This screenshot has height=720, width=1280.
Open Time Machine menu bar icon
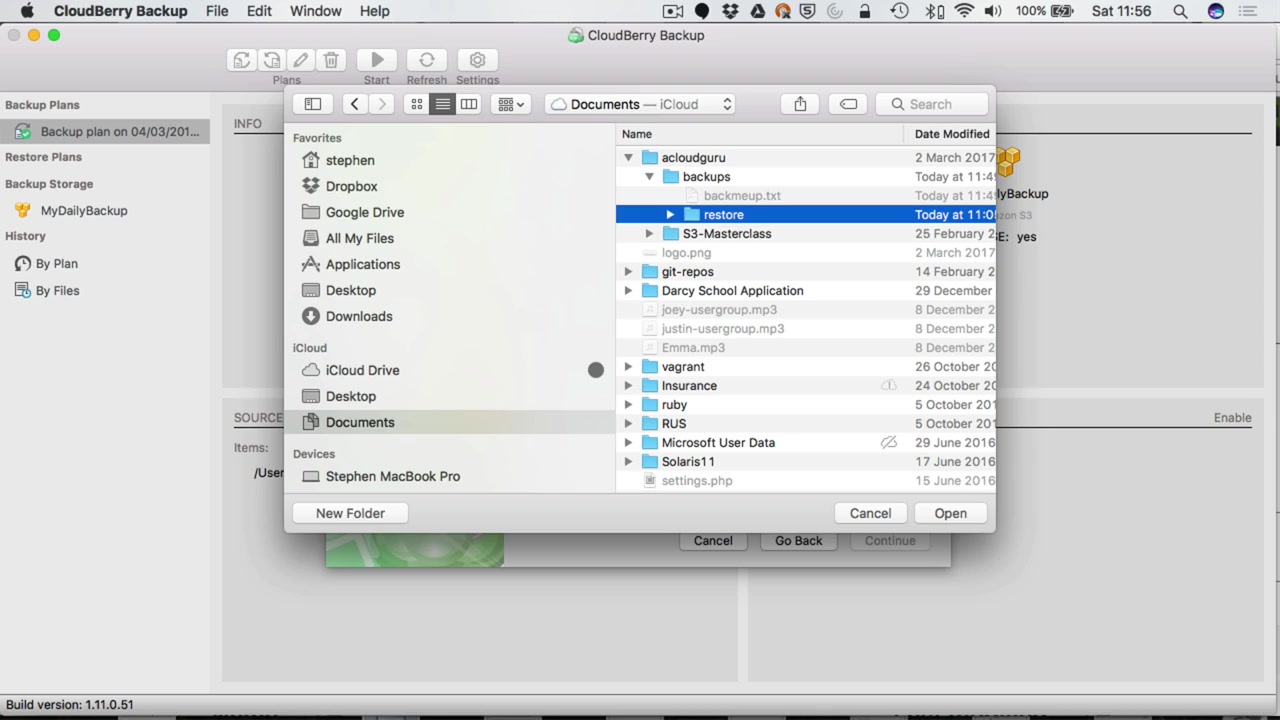tap(899, 11)
